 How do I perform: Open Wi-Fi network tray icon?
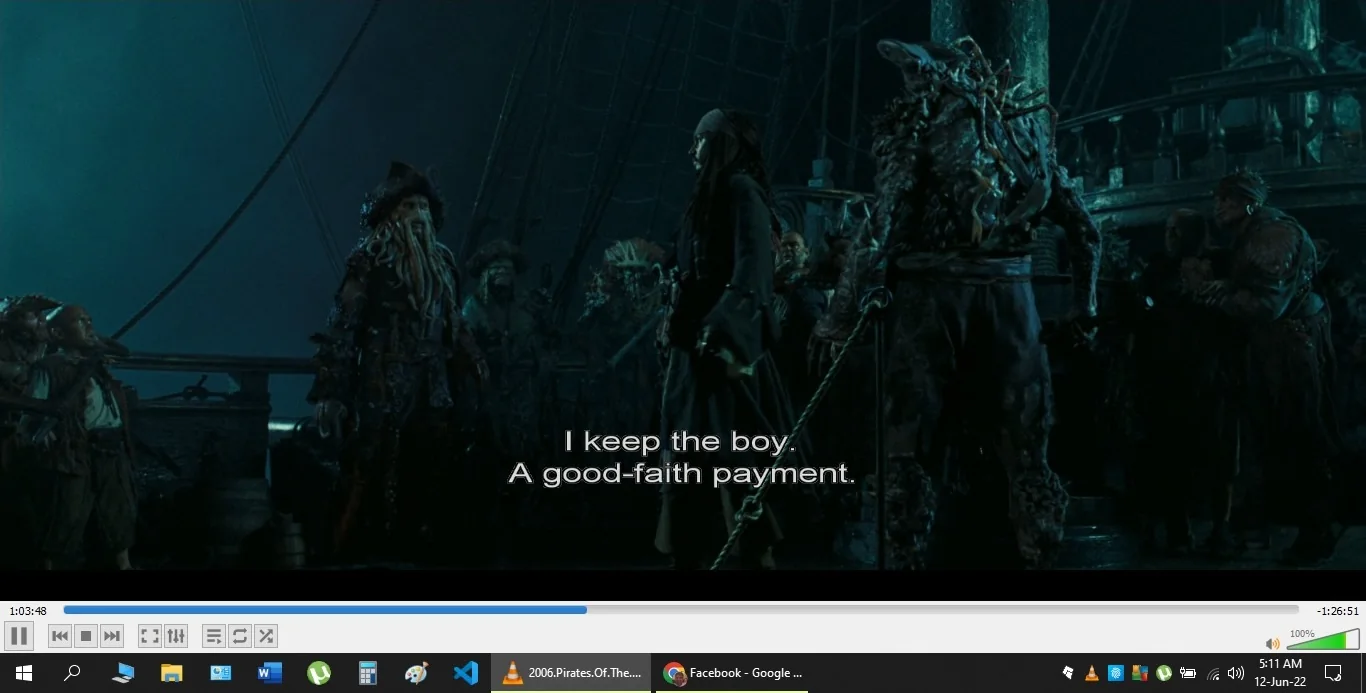1213,673
